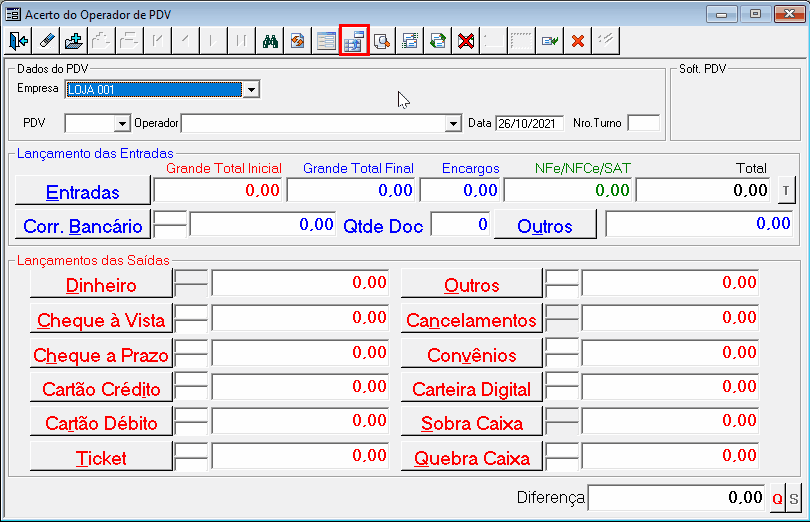Click the red-highlighted grid import icon
The image size is (810, 522).
[354, 40]
